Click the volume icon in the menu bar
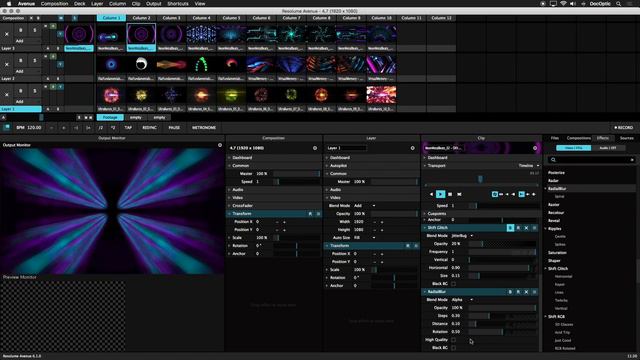Image resolution: width=640 pixels, height=360 pixels. (x=573, y=4)
